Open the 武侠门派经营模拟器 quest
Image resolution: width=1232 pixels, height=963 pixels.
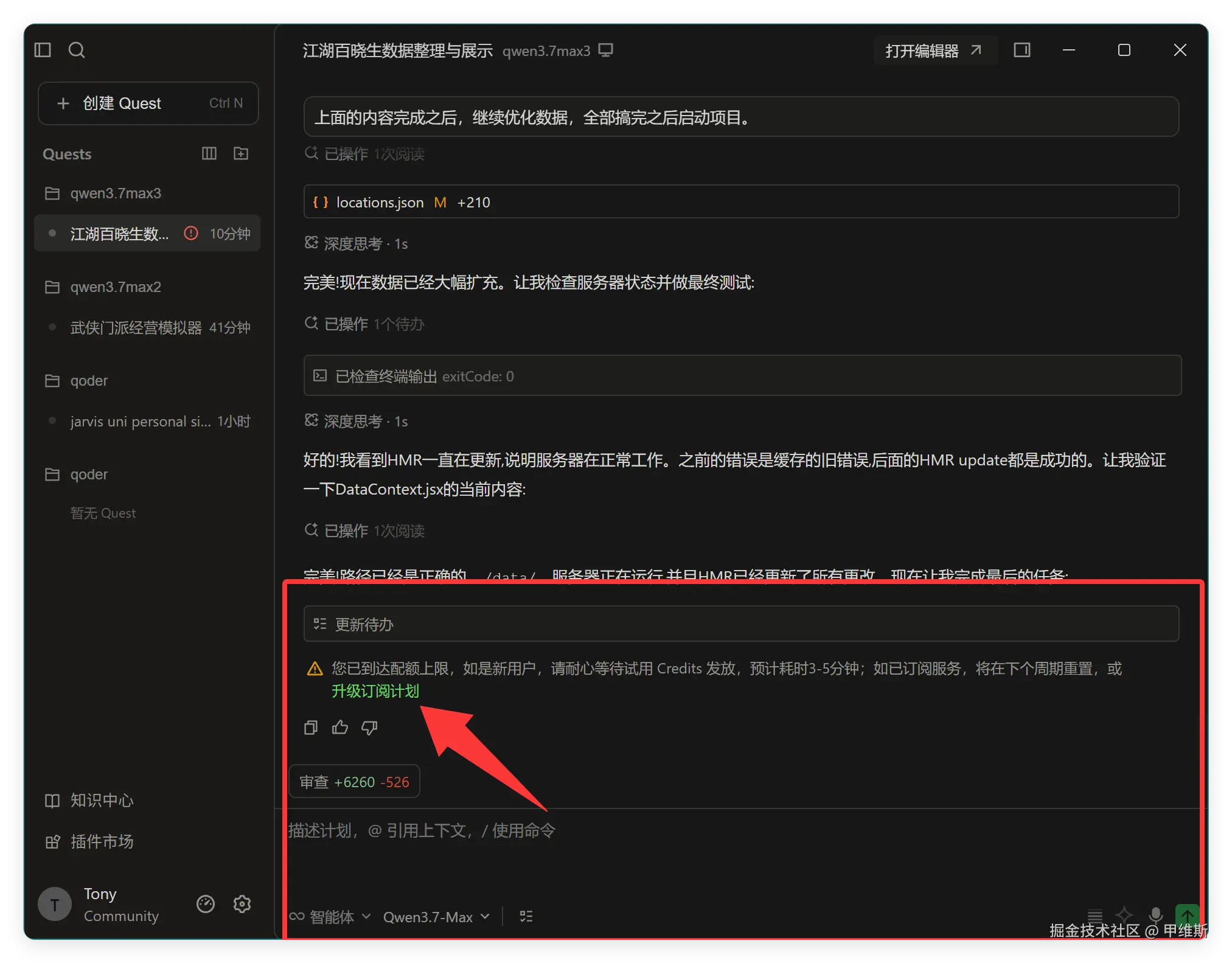coord(148,328)
